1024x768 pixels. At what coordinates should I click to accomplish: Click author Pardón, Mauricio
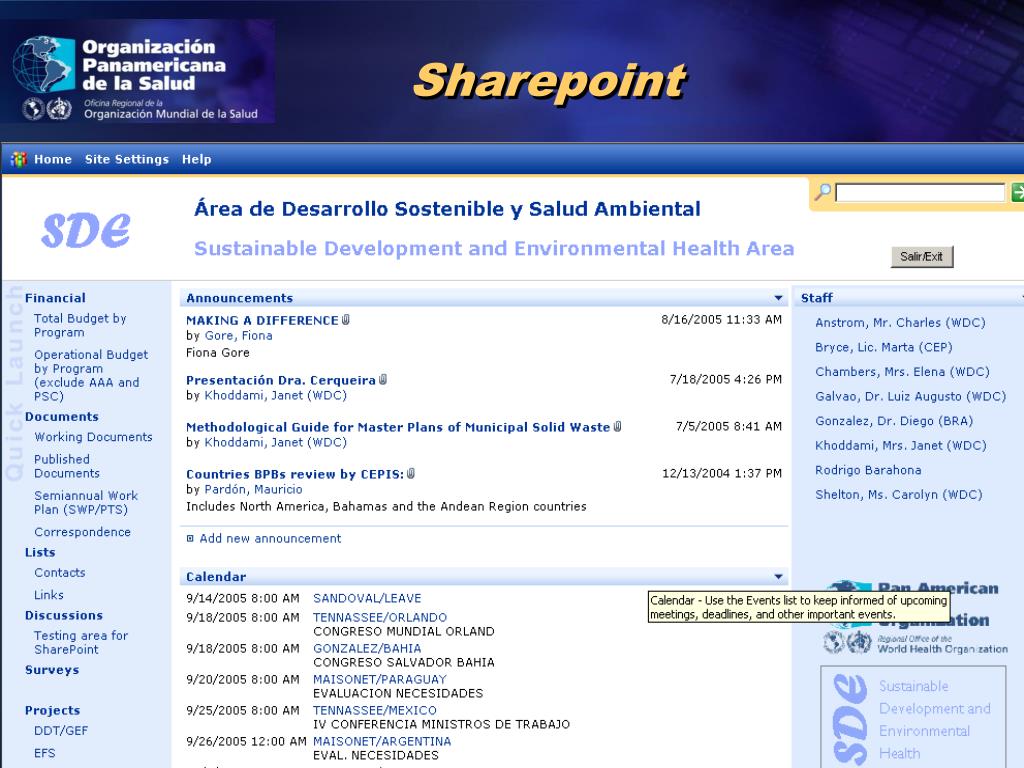click(253, 490)
